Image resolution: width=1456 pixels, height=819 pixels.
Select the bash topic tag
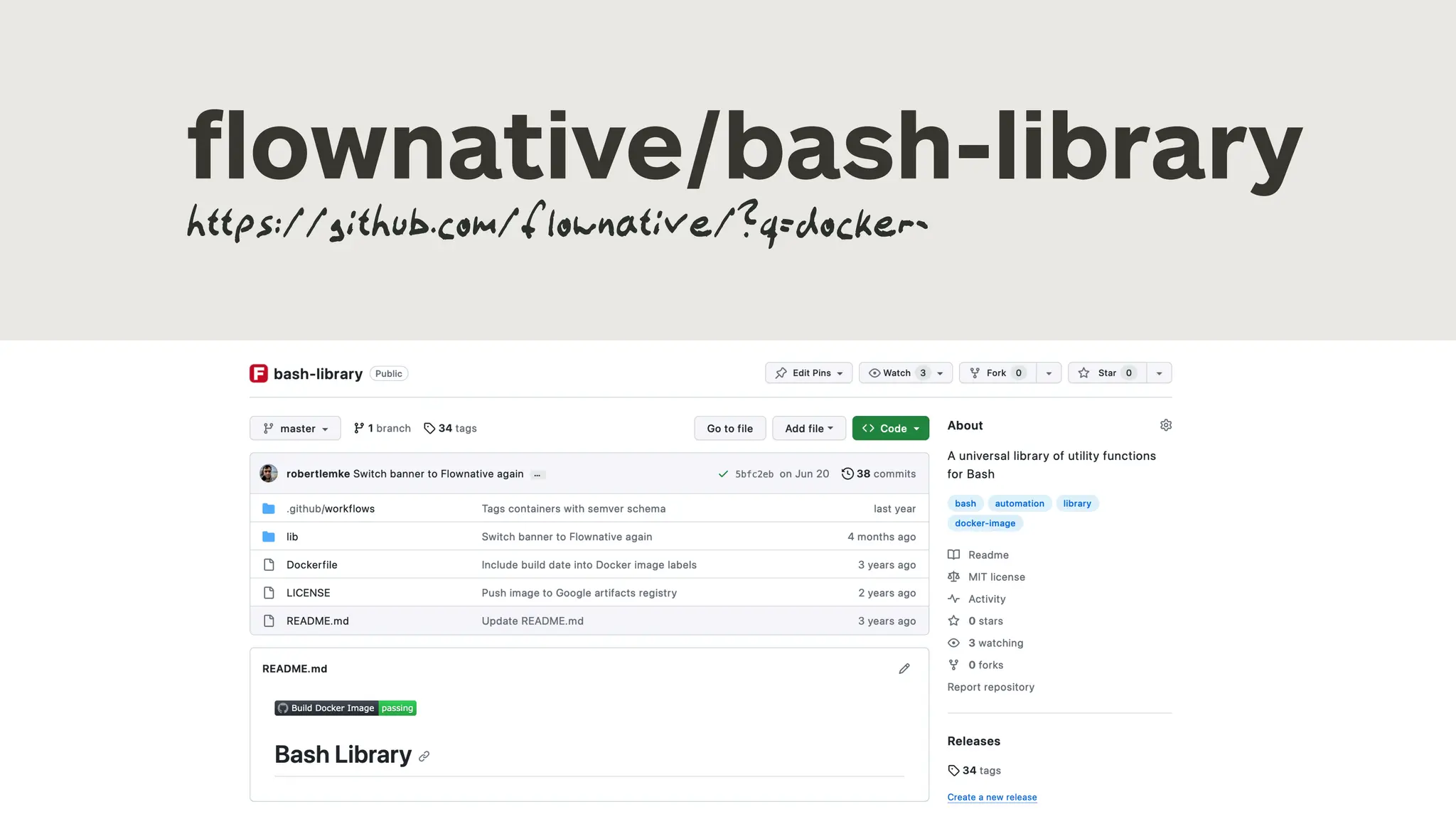[965, 503]
